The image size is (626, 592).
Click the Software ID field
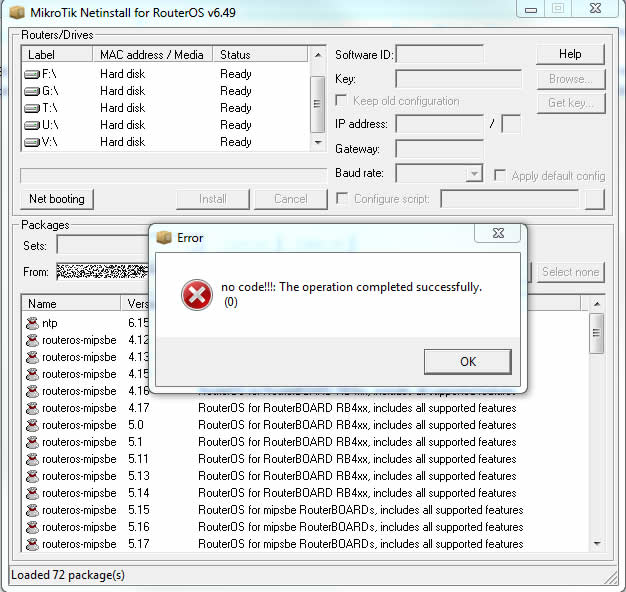[x=440, y=54]
